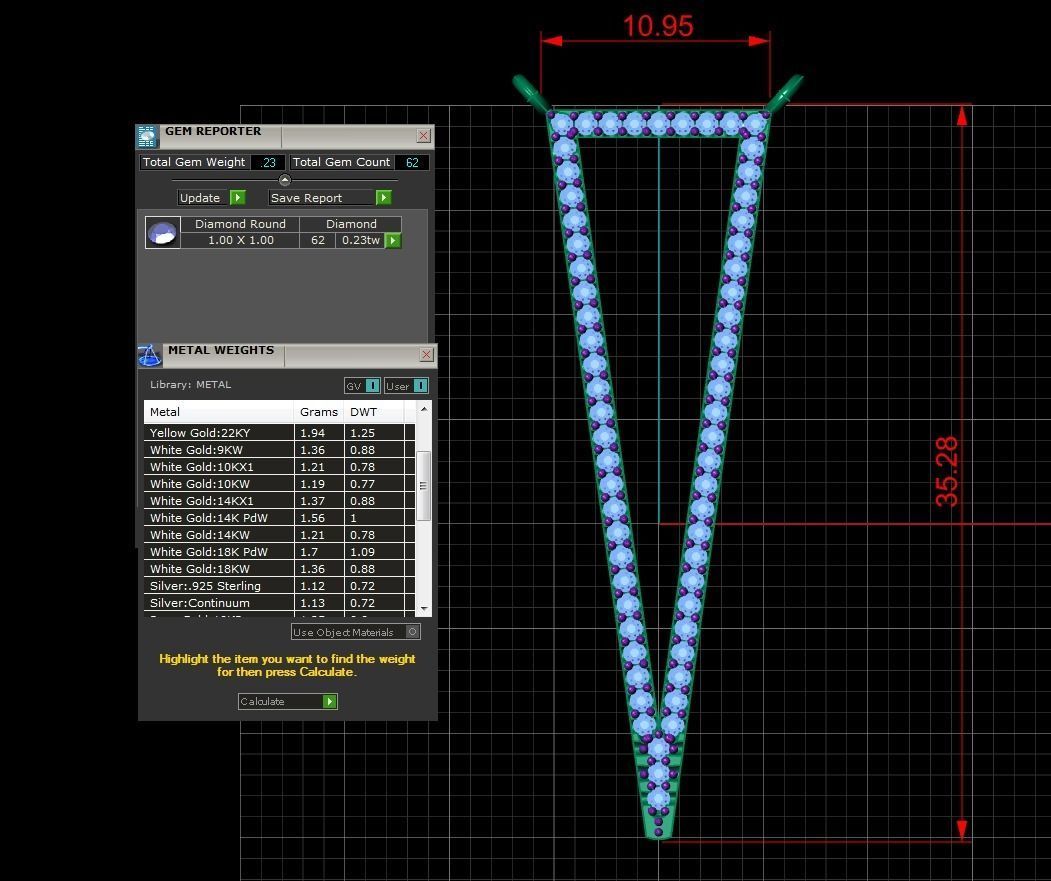The width and height of the screenshot is (1051, 881).
Task: Click the green arrow beside Update
Action: coord(237,198)
